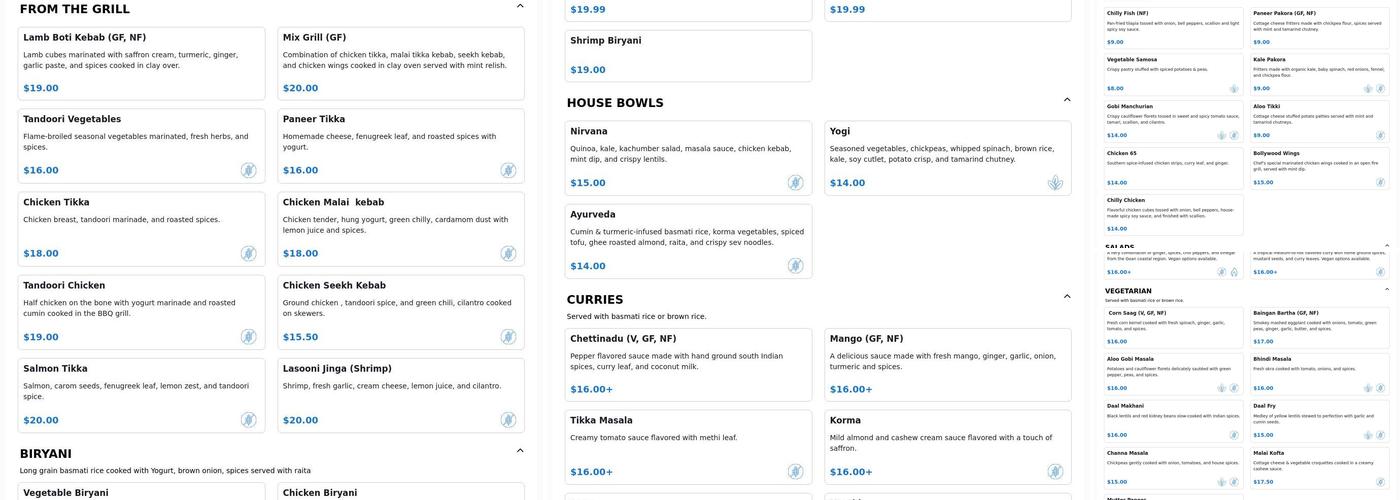
Task: Click gluten-free icon on Salmon Tikka card
Action: pos(248,420)
